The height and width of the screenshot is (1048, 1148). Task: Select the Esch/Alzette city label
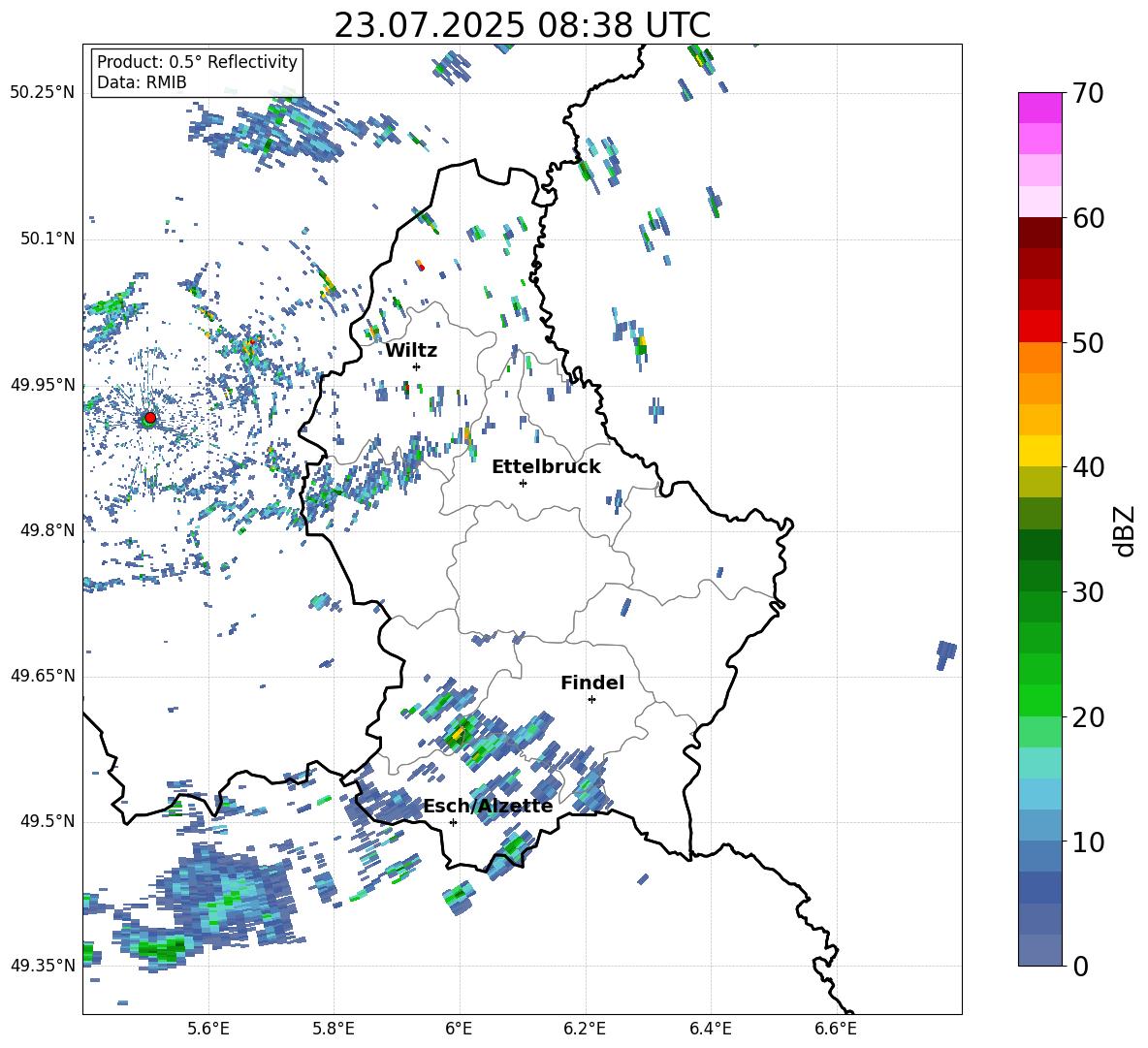coord(488,806)
